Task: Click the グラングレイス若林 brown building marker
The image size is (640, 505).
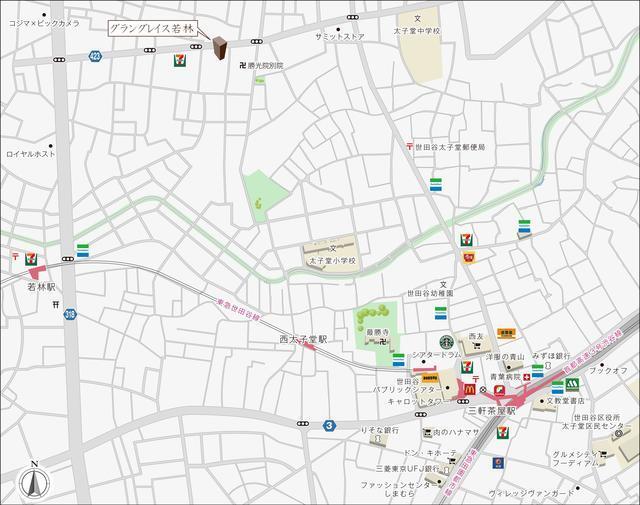Action: point(220,49)
